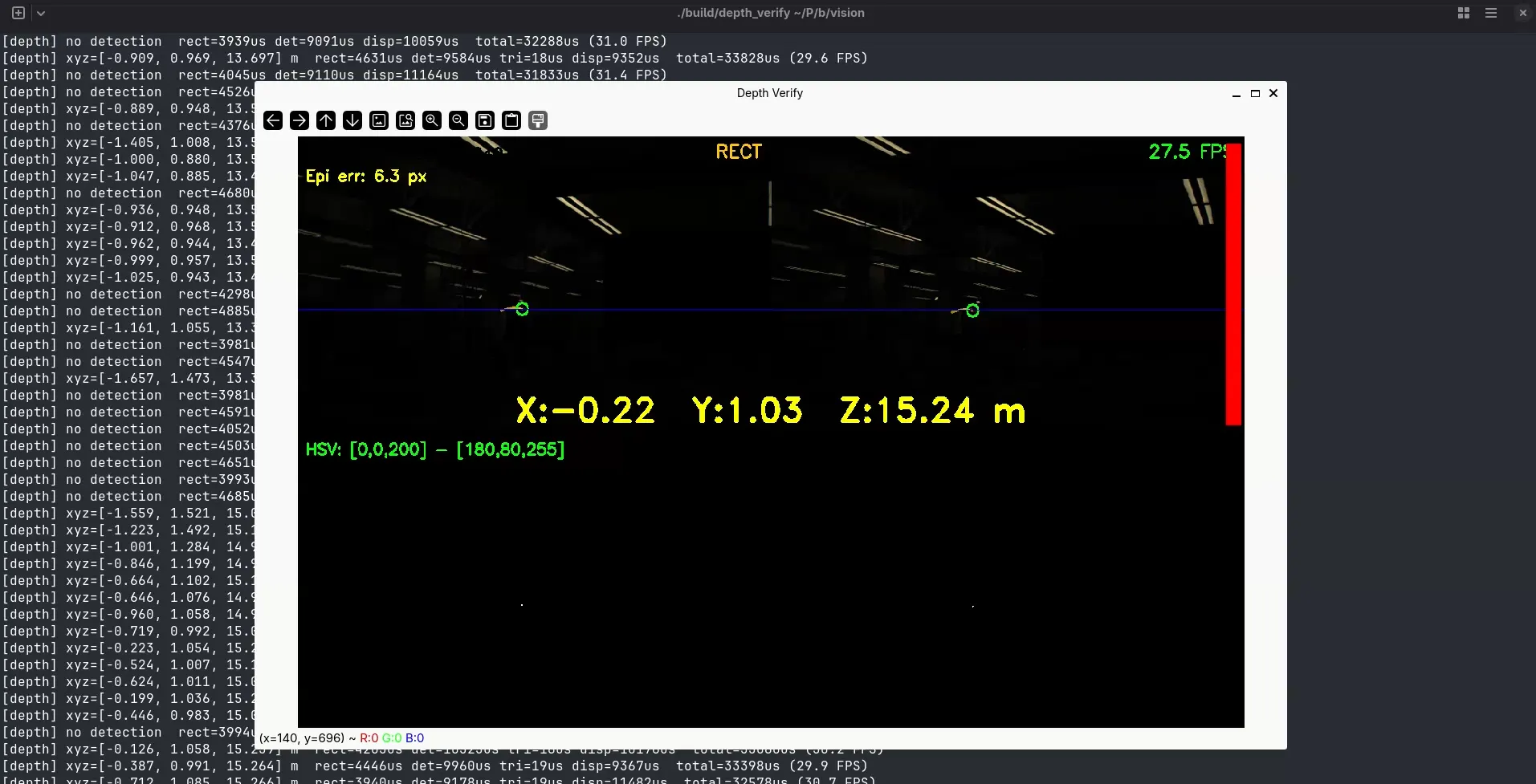This screenshot has width=1536, height=784.
Task: Expand the terminal new-tab dropdown arrow
Action: tap(41, 13)
